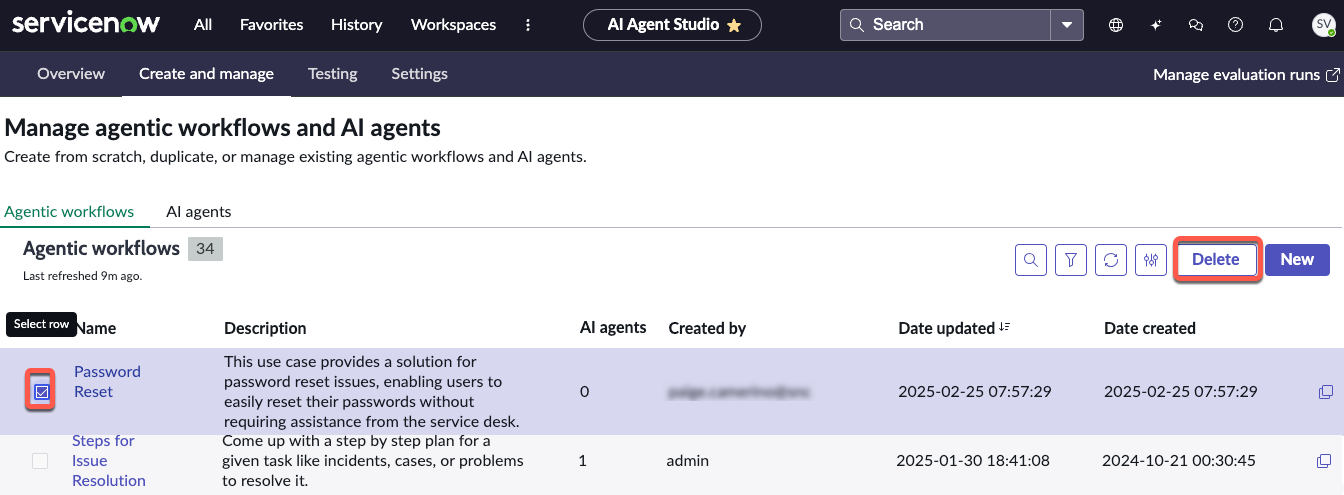The height and width of the screenshot is (495, 1344).
Task: Click the Password Reset description text
Action: (371, 392)
